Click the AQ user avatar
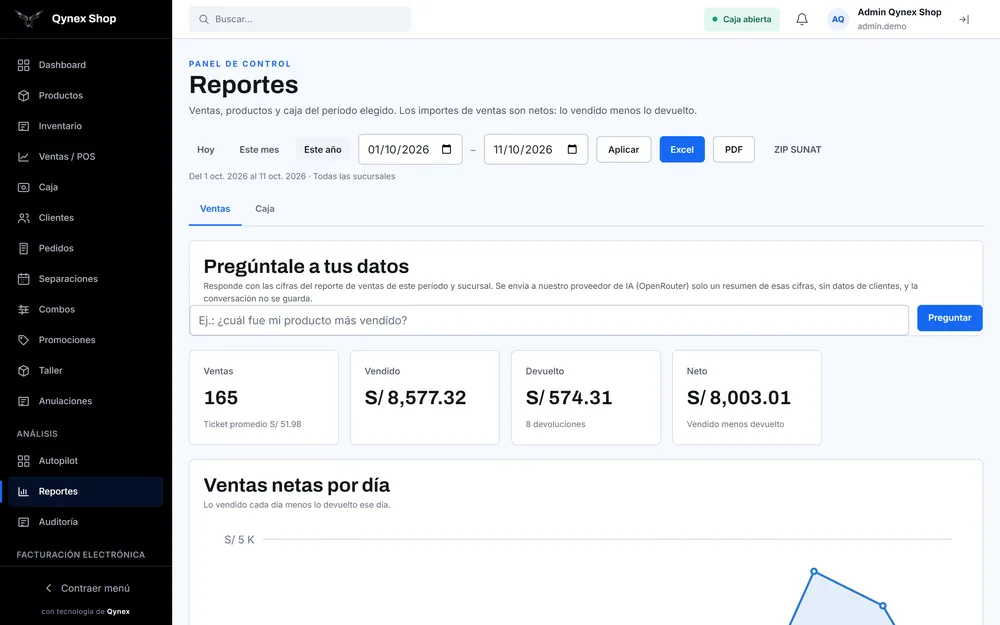Image resolution: width=1000 pixels, height=625 pixels. coord(838,19)
